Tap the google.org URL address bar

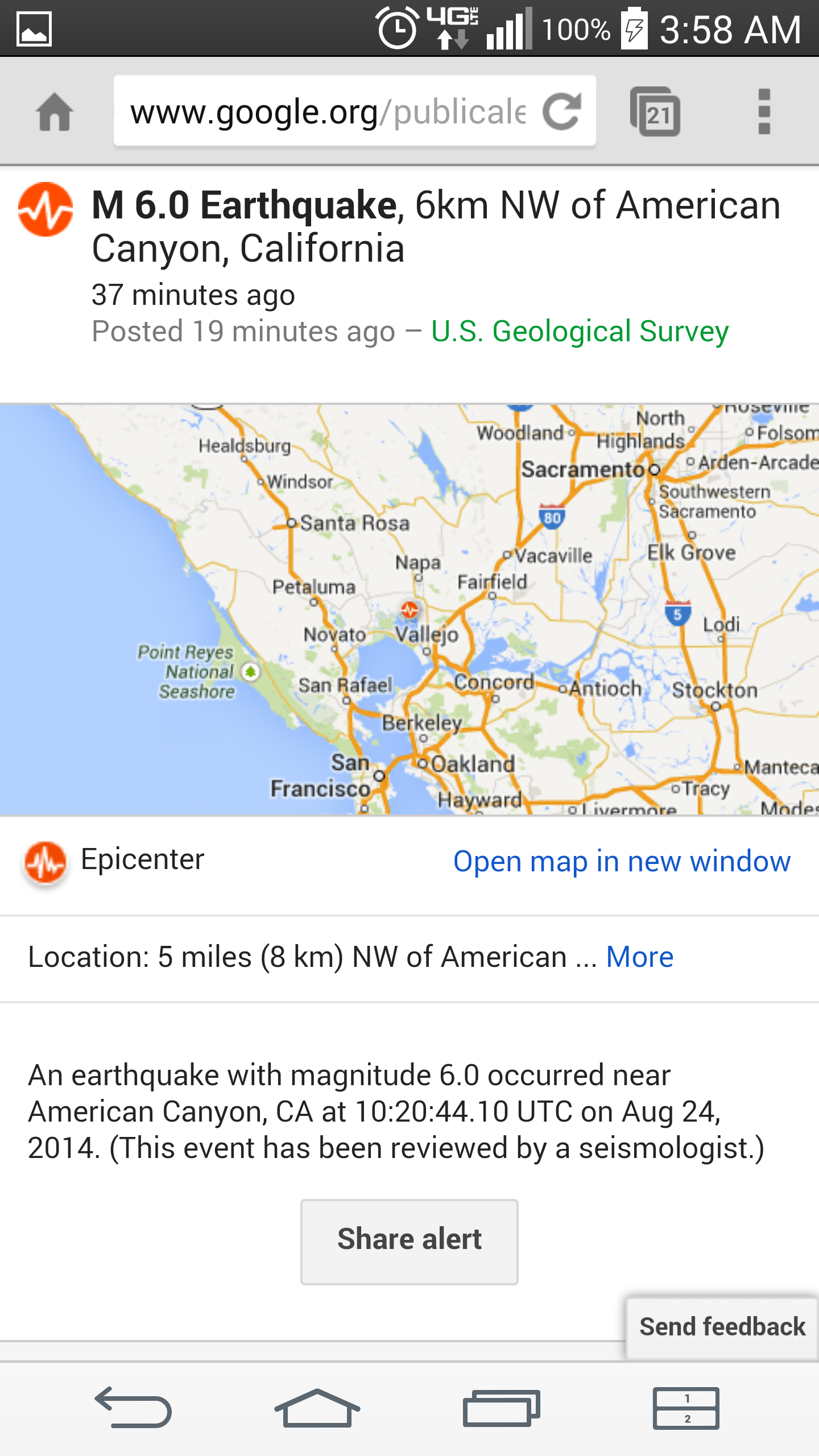327,111
